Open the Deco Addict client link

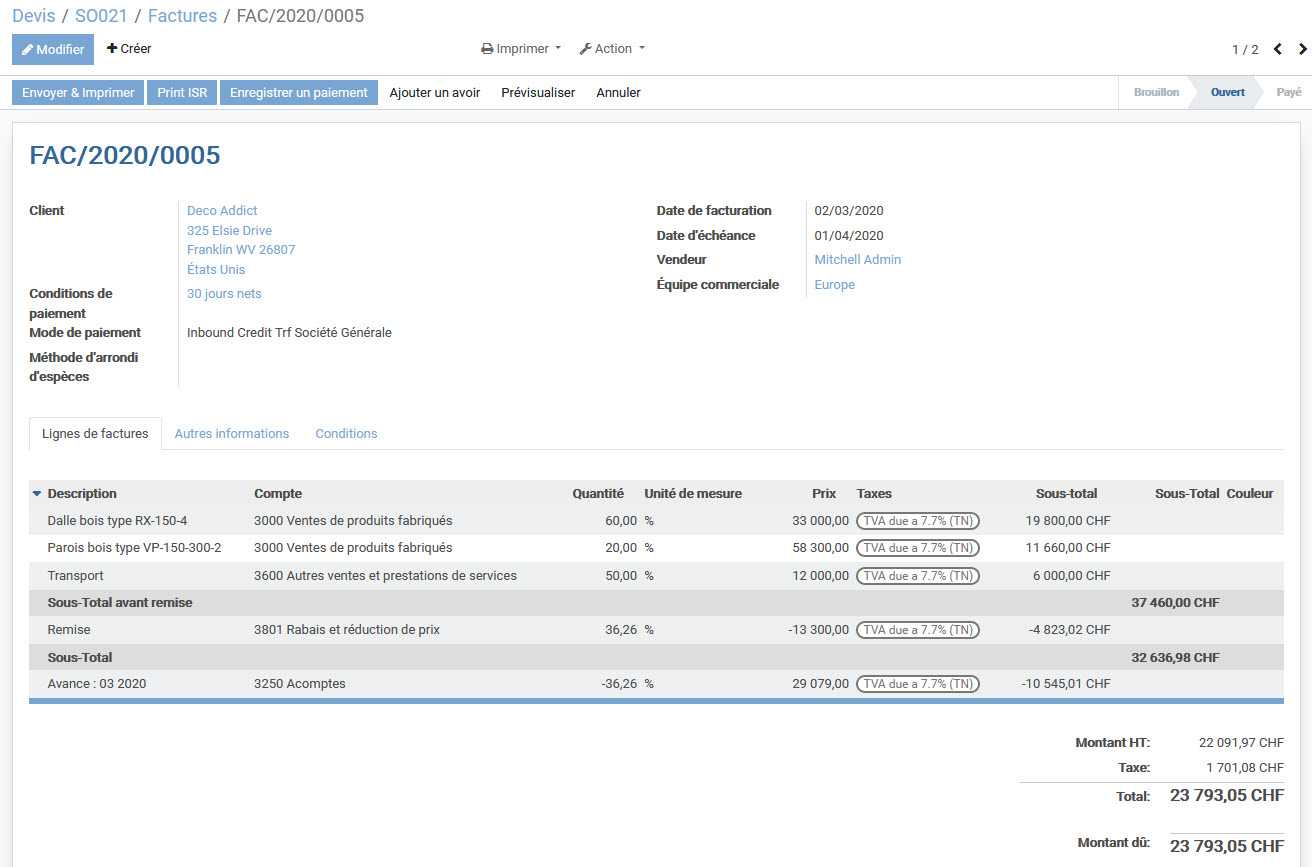[222, 211]
